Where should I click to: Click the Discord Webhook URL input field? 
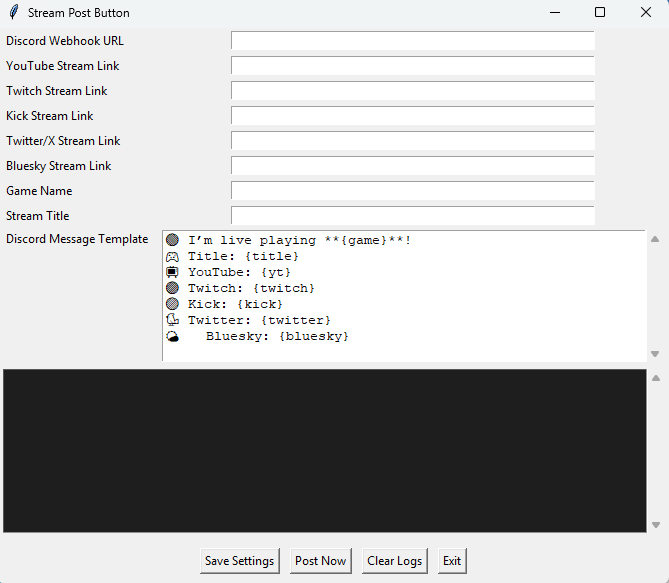413,41
